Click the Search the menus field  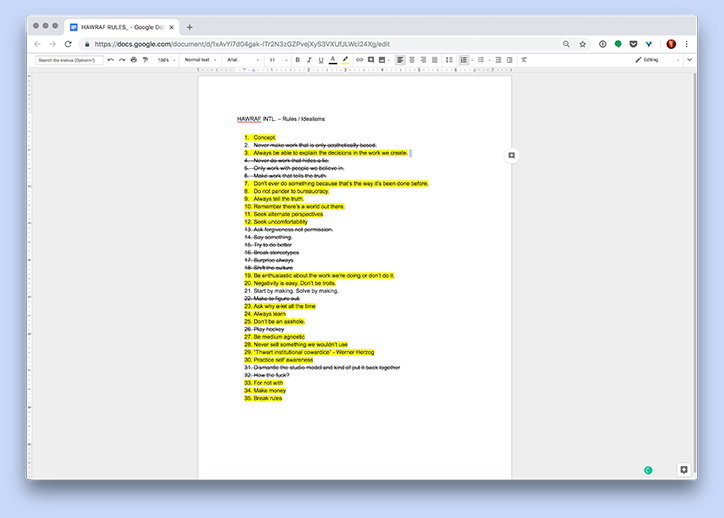[69, 60]
